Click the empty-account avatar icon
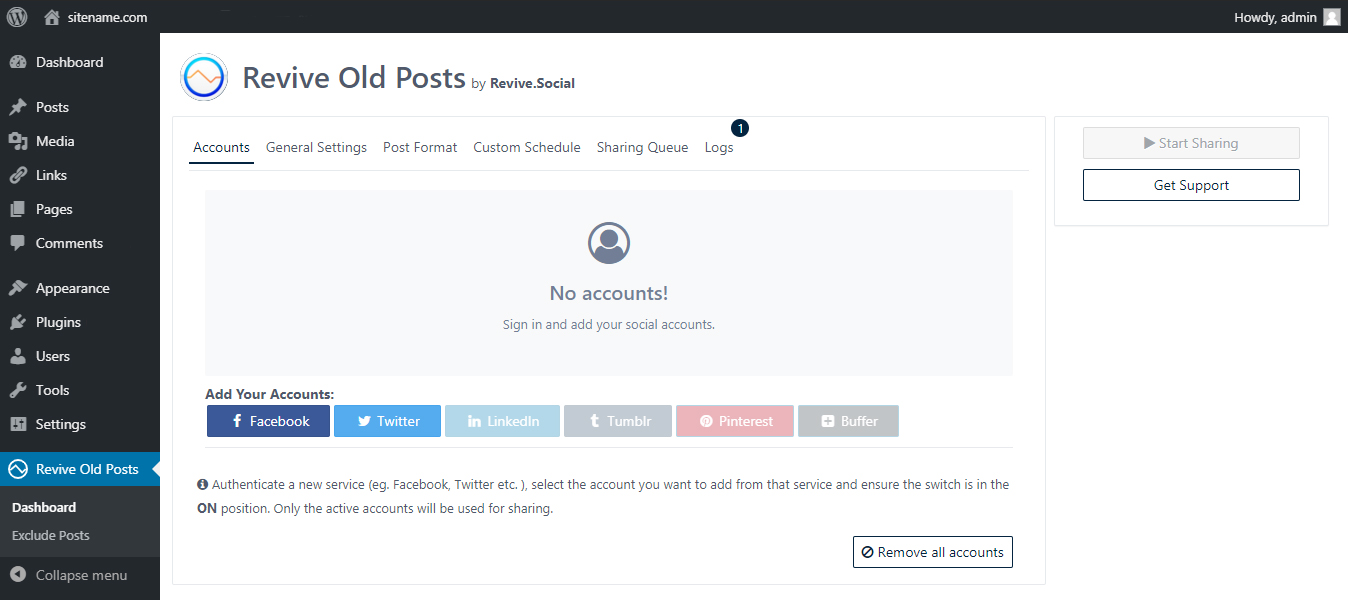Image resolution: width=1348 pixels, height=600 pixels. pos(609,243)
